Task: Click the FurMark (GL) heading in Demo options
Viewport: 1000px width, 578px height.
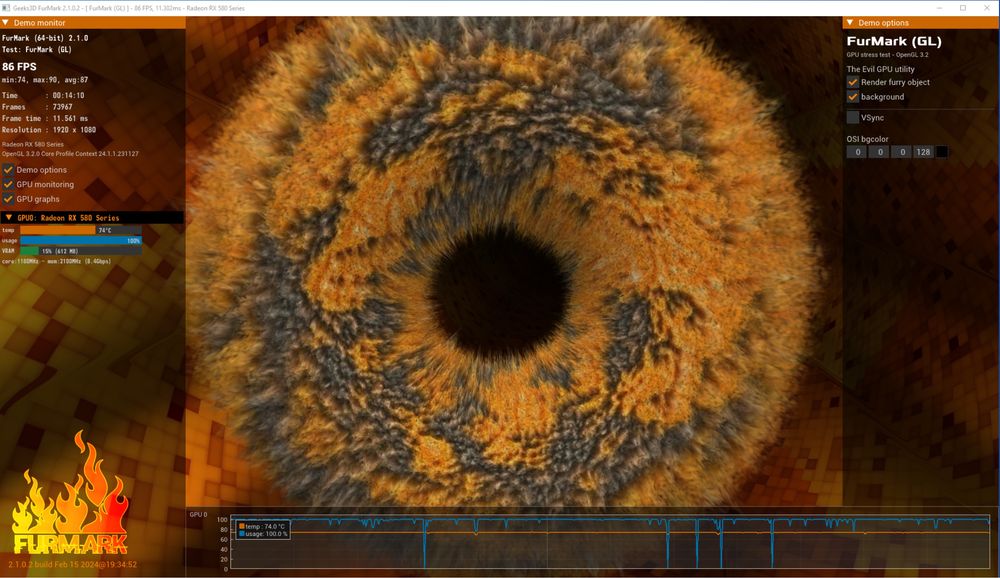Action: (894, 41)
